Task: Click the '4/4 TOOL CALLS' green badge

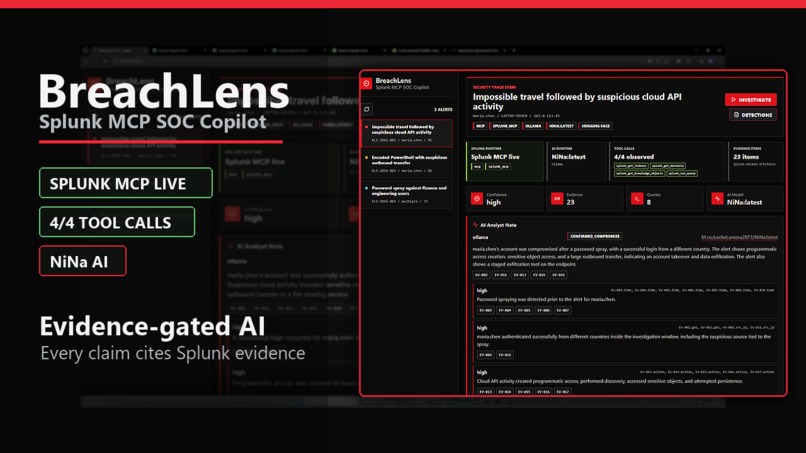Action: [x=117, y=222]
